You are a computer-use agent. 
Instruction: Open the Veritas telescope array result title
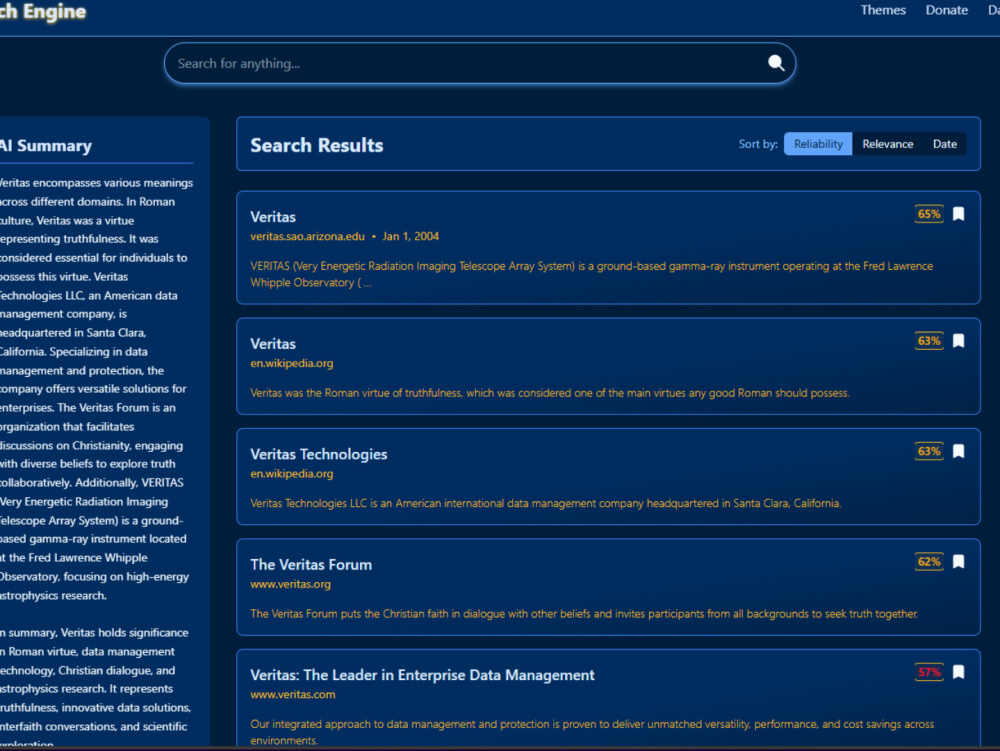tap(273, 217)
